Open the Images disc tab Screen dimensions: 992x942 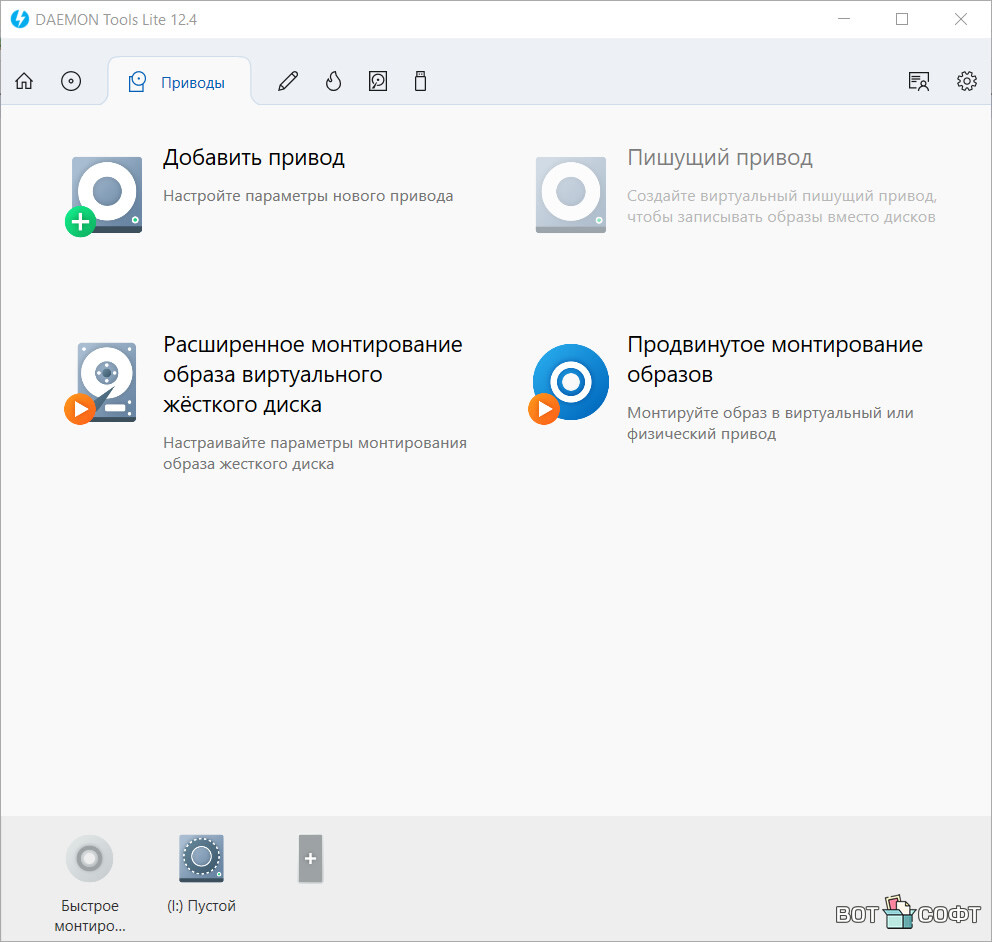pos(71,82)
